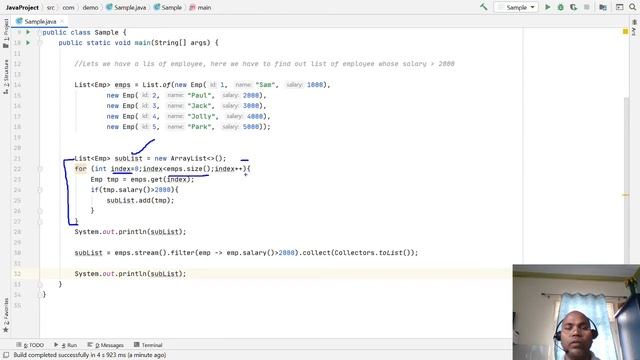Open the Sample run configuration dropdown
Screen dimensions: 640x360
tap(516, 7)
